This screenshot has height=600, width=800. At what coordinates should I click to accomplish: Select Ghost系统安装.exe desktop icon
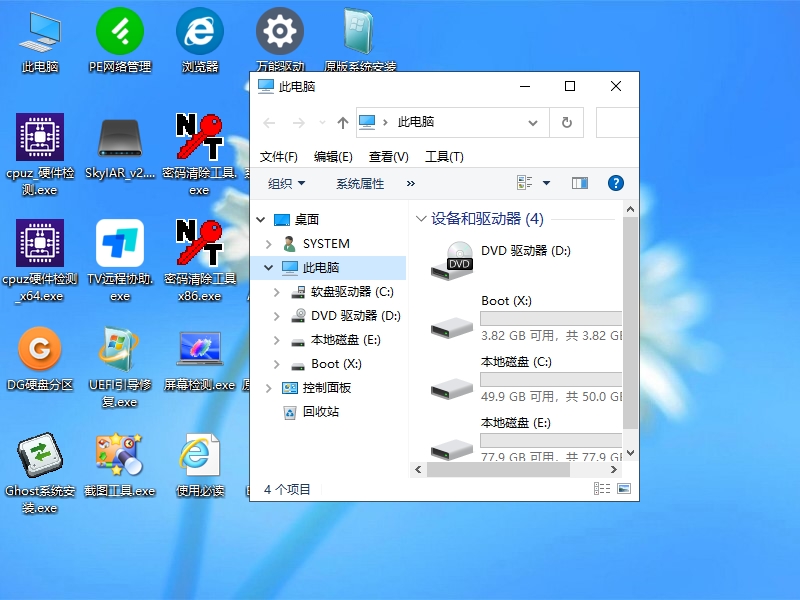point(40,473)
